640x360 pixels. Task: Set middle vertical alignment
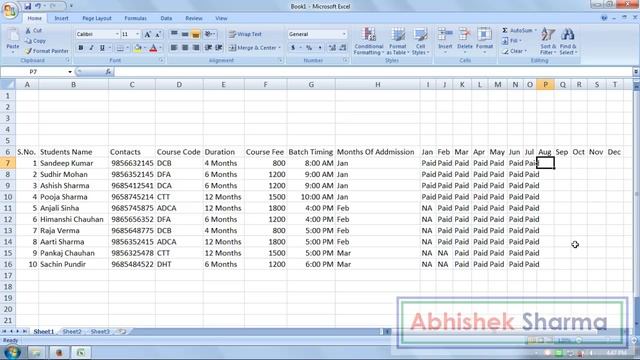185,34
